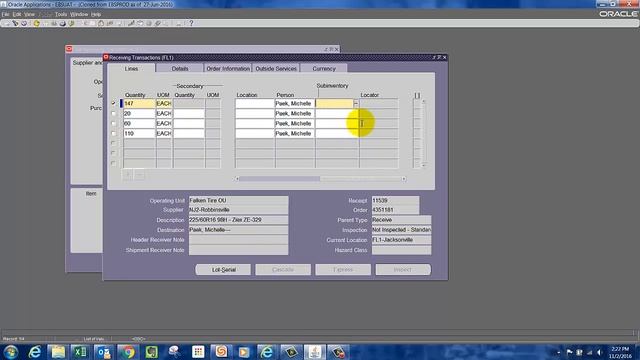The image size is (640, 360).
Task: Click the UOM EACH field in the 60 row
Action: coord(164,123)
